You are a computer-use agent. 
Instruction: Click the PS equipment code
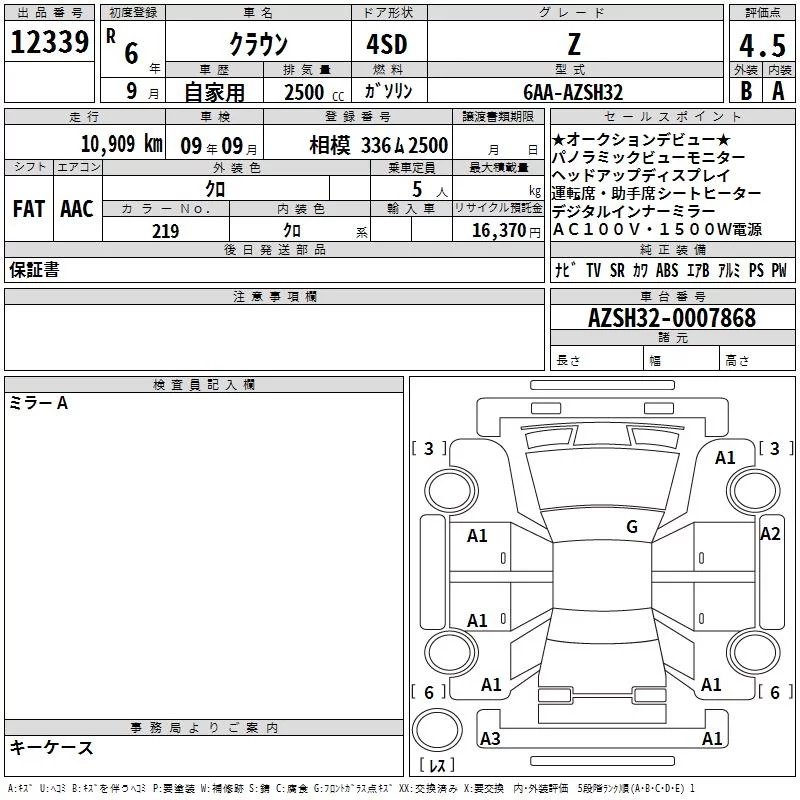[756, 270]
